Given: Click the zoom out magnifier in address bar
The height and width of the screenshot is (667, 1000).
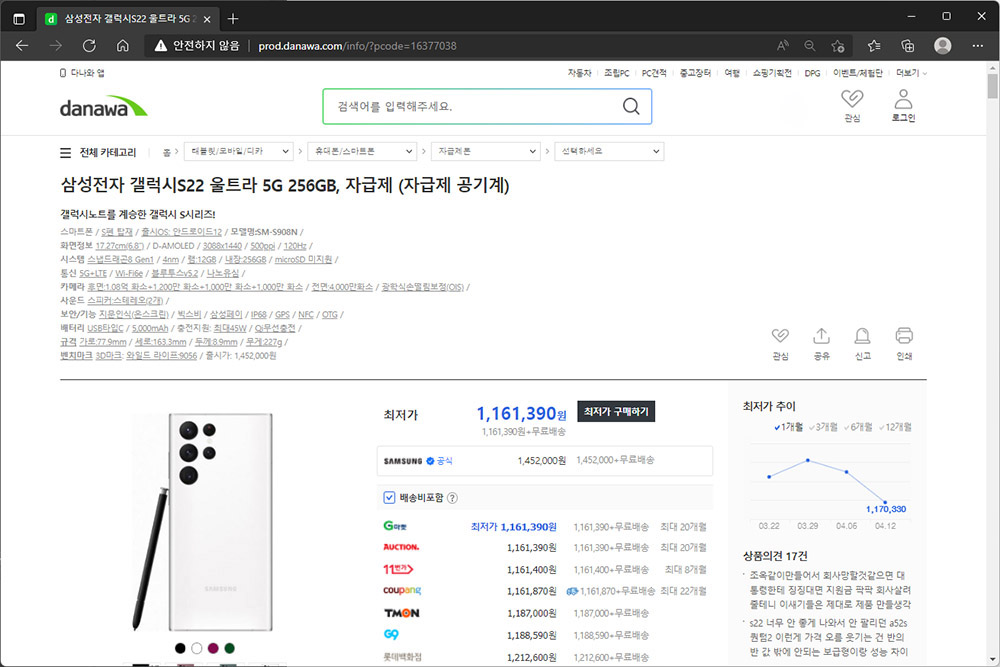Looking at the screenshot, I should (810, 46).
